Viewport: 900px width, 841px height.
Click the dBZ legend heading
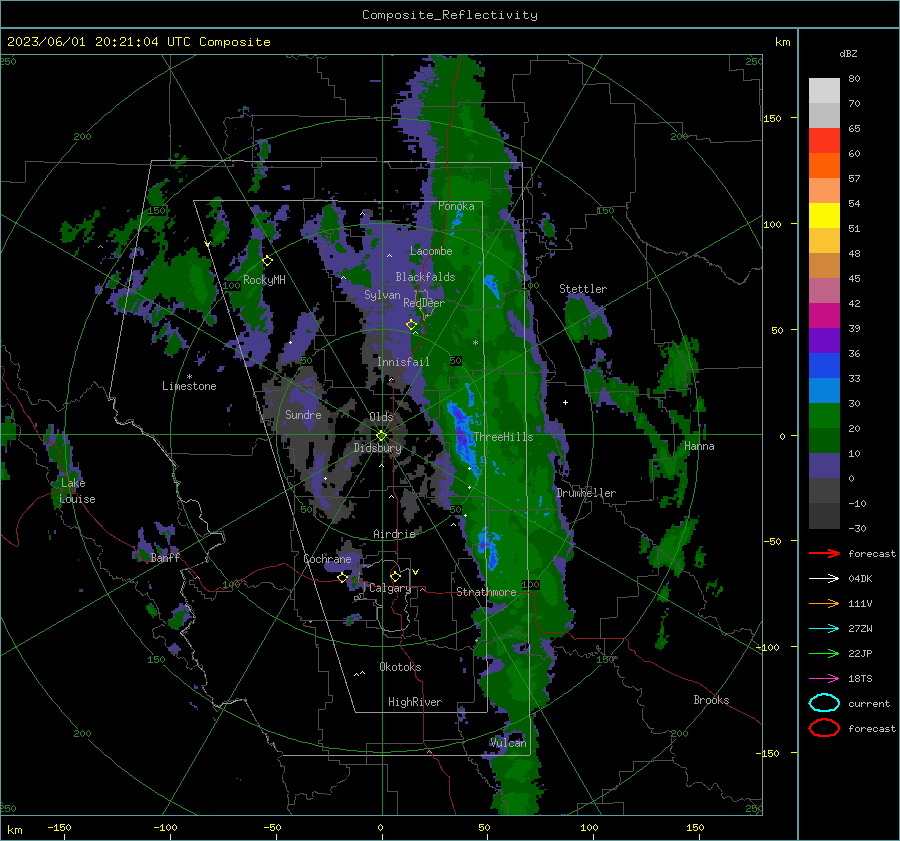point(848,53)
